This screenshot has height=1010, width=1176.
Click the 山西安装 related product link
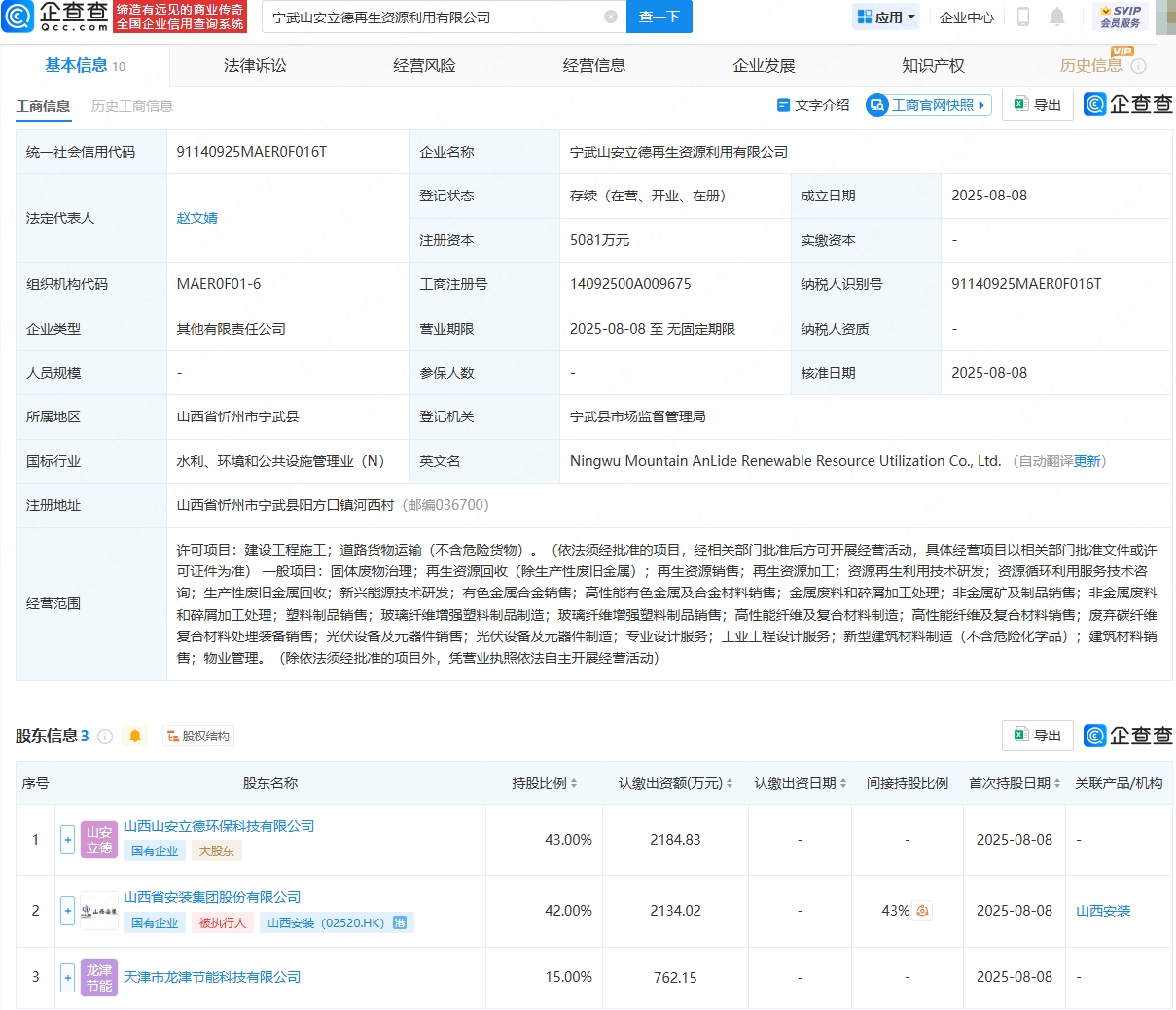coord(1103,911)
